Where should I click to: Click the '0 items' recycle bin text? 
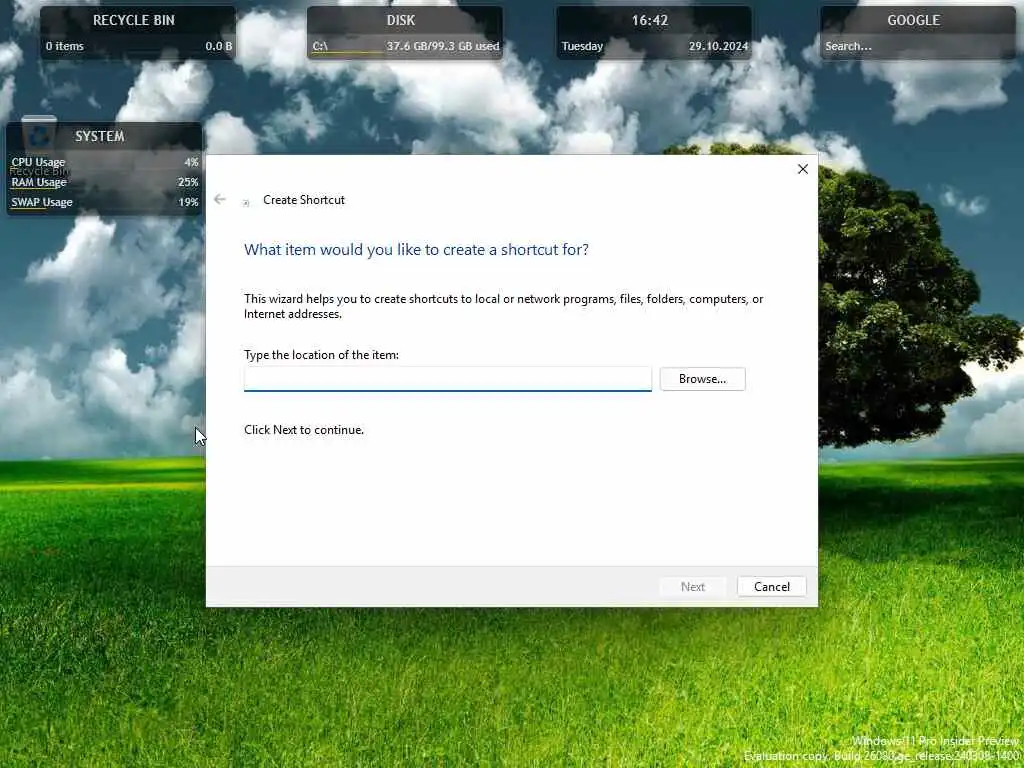click(x=65, y=46)
